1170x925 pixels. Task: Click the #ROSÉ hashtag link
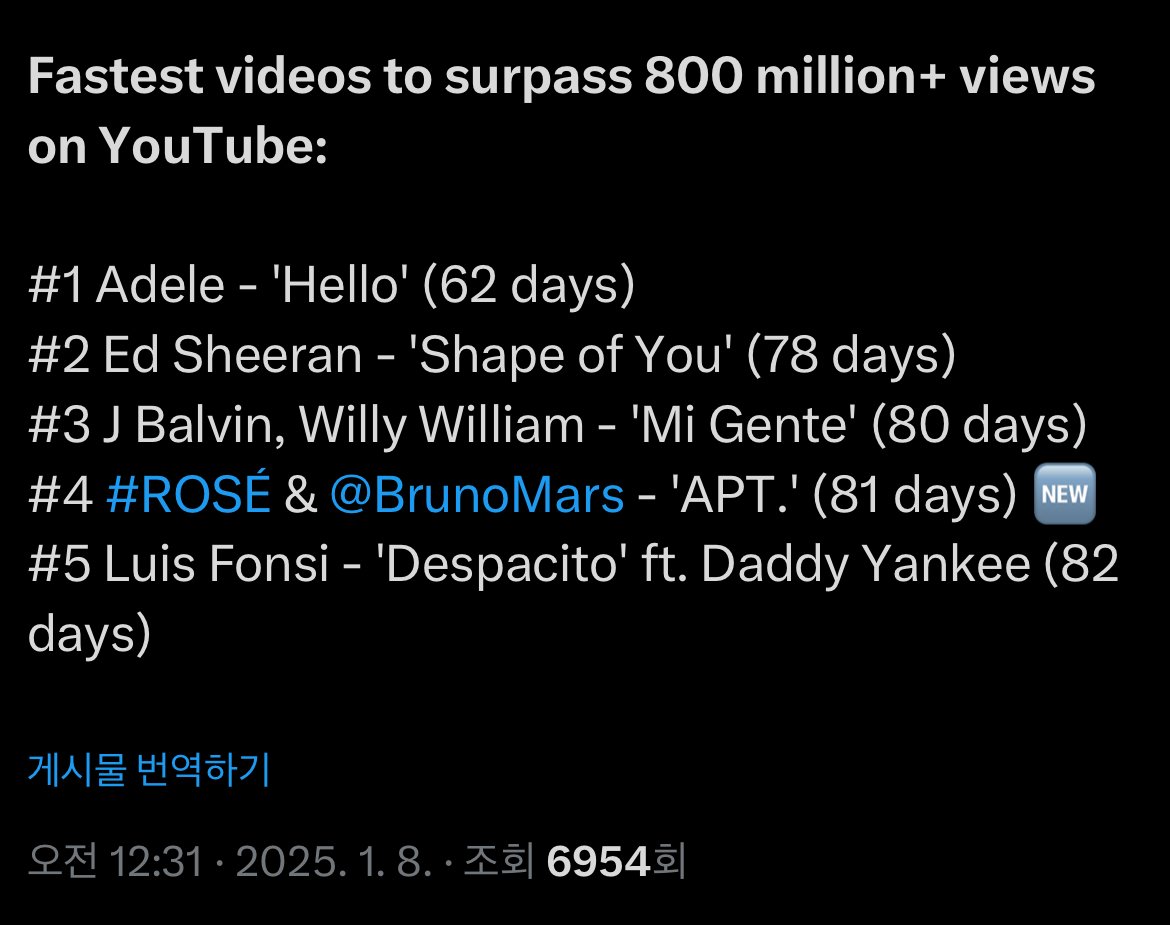(188, 496)
